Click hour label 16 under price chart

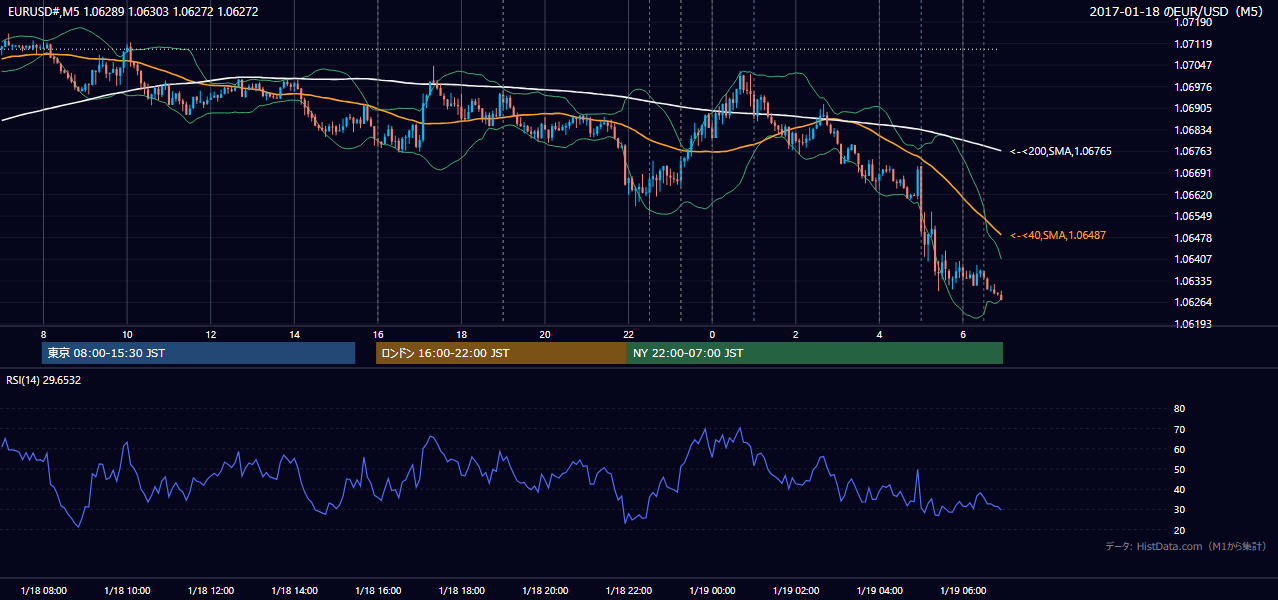point(378,334)
